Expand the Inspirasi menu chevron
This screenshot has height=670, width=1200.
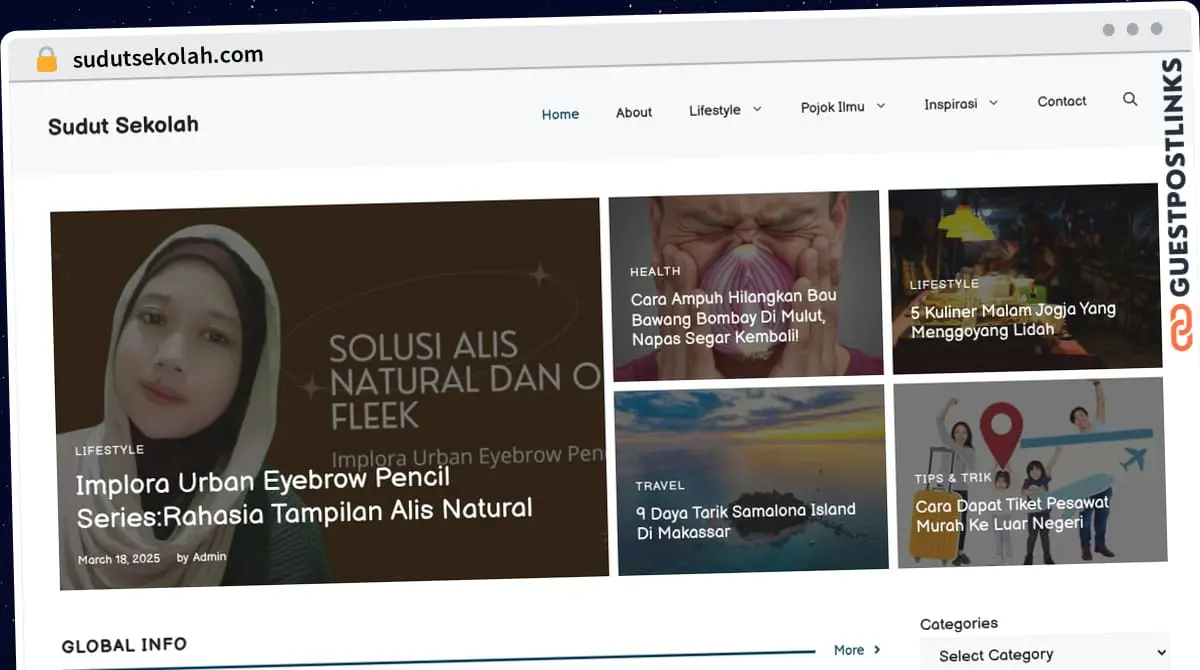[x=993, y=103]
